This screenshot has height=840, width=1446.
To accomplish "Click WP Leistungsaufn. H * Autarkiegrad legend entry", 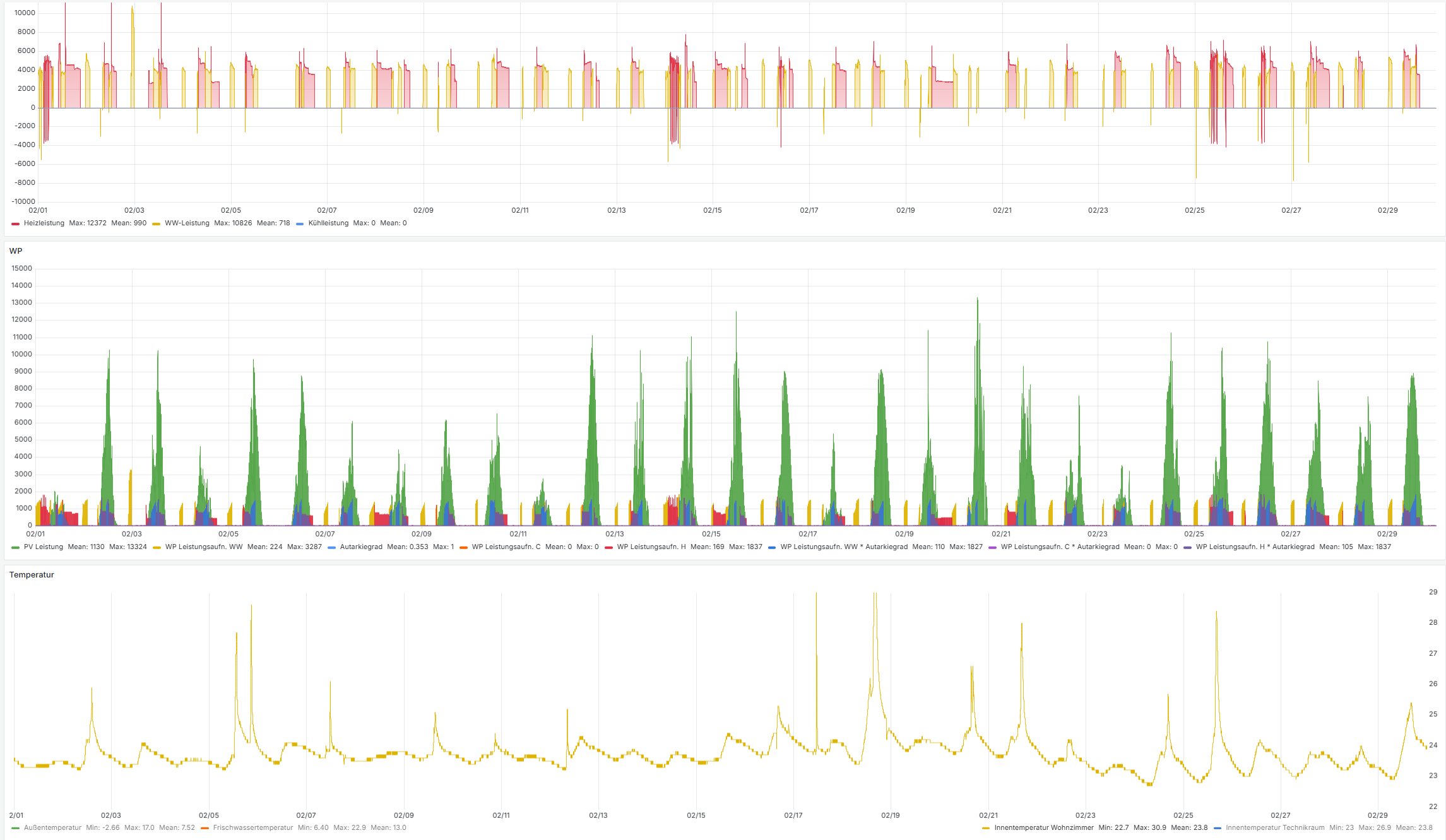I will point(1255,547).
